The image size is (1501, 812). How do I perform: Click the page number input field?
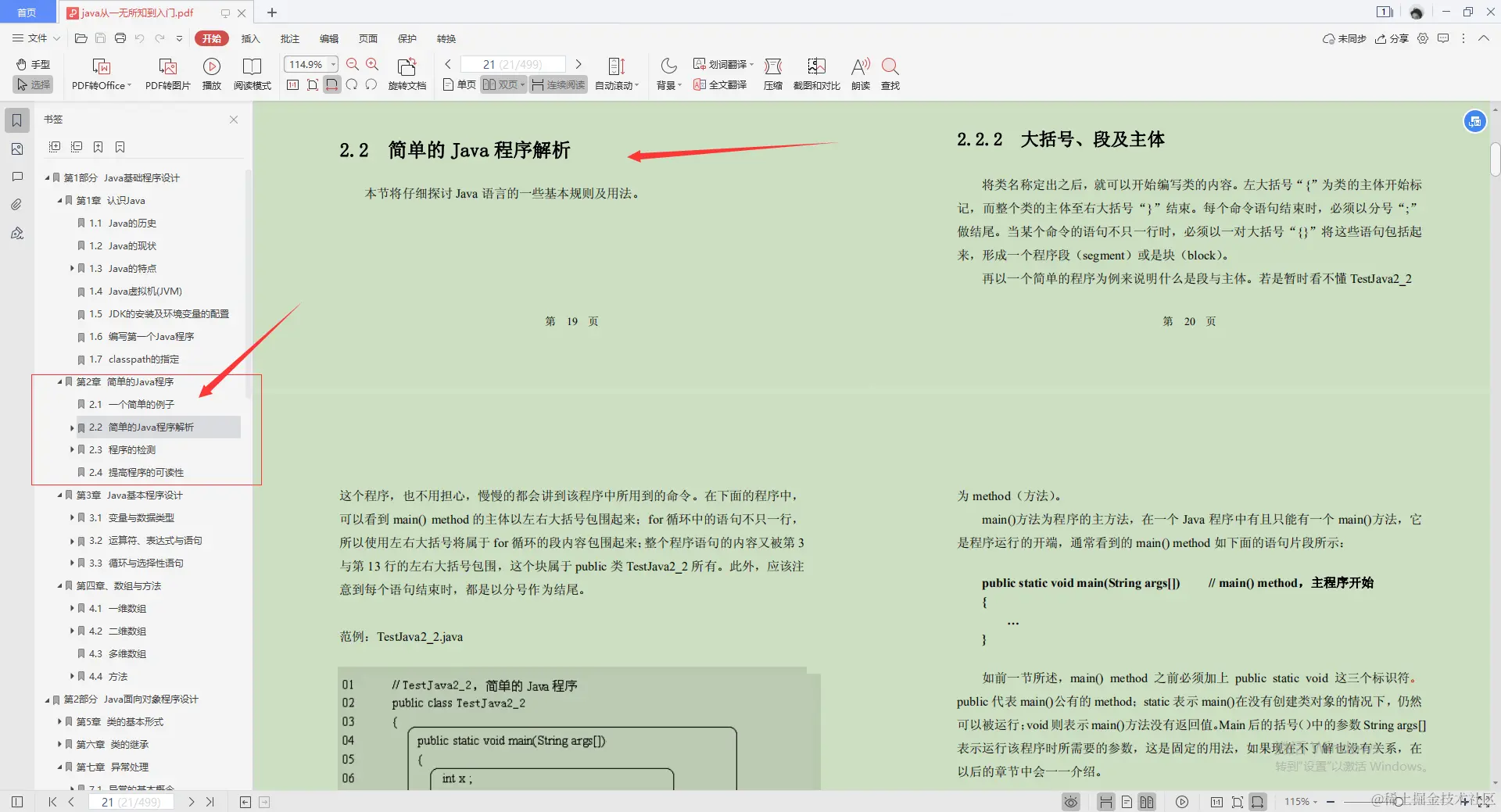pos(512,64)
